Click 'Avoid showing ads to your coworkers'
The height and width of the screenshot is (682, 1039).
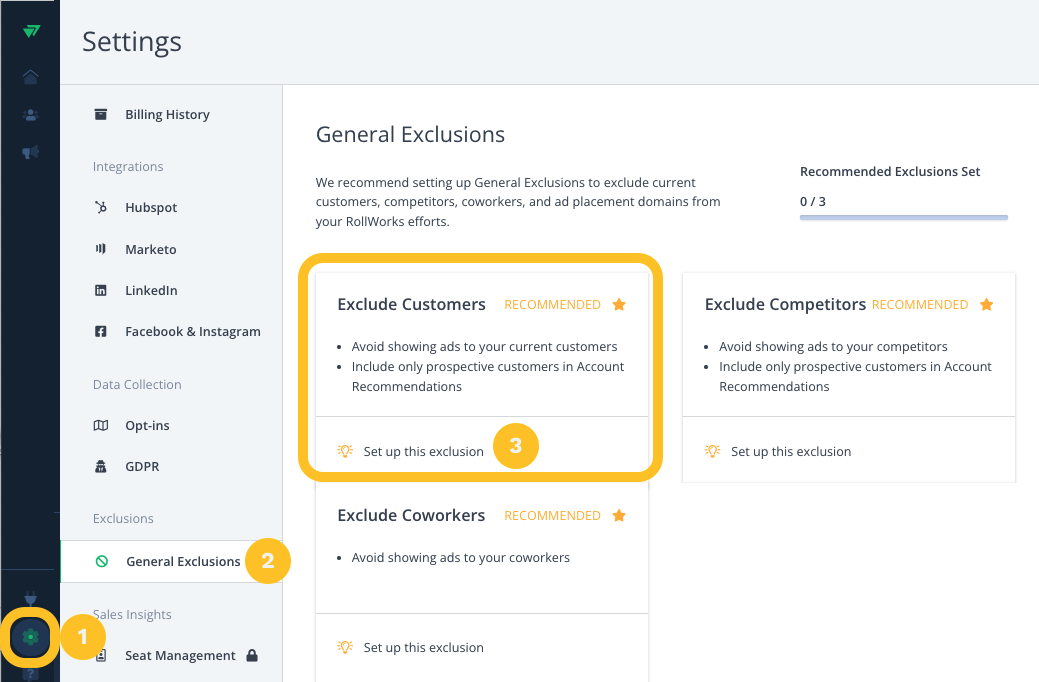(461, 557)
